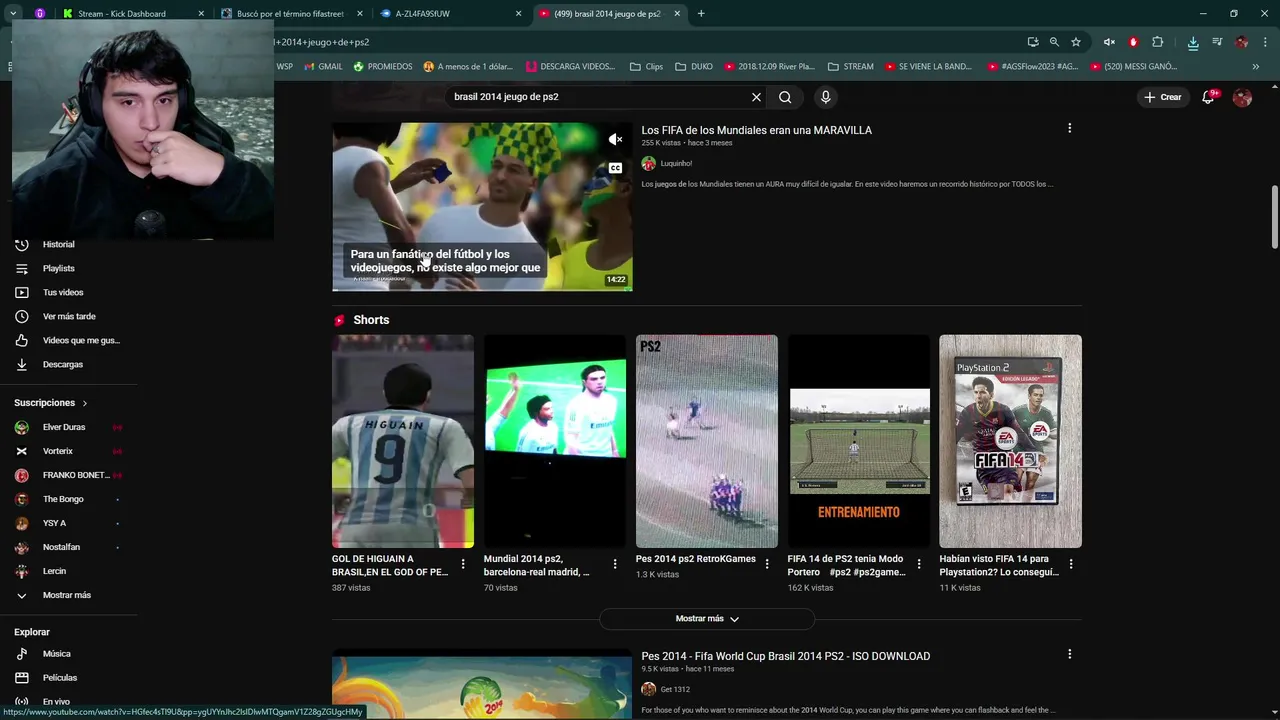This screenshot has width=1280, height=720.
Task: Click the Crear button
Action: pos(1163,97)
